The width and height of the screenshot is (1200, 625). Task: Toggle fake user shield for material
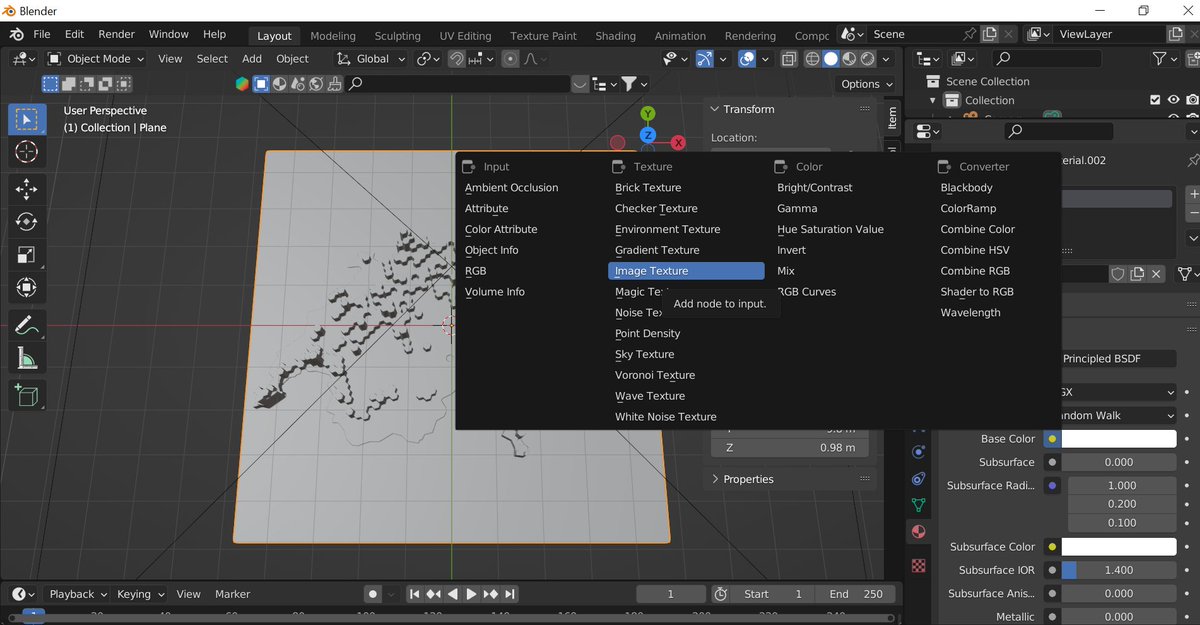pyautogui.click(x=1118, y=273)
